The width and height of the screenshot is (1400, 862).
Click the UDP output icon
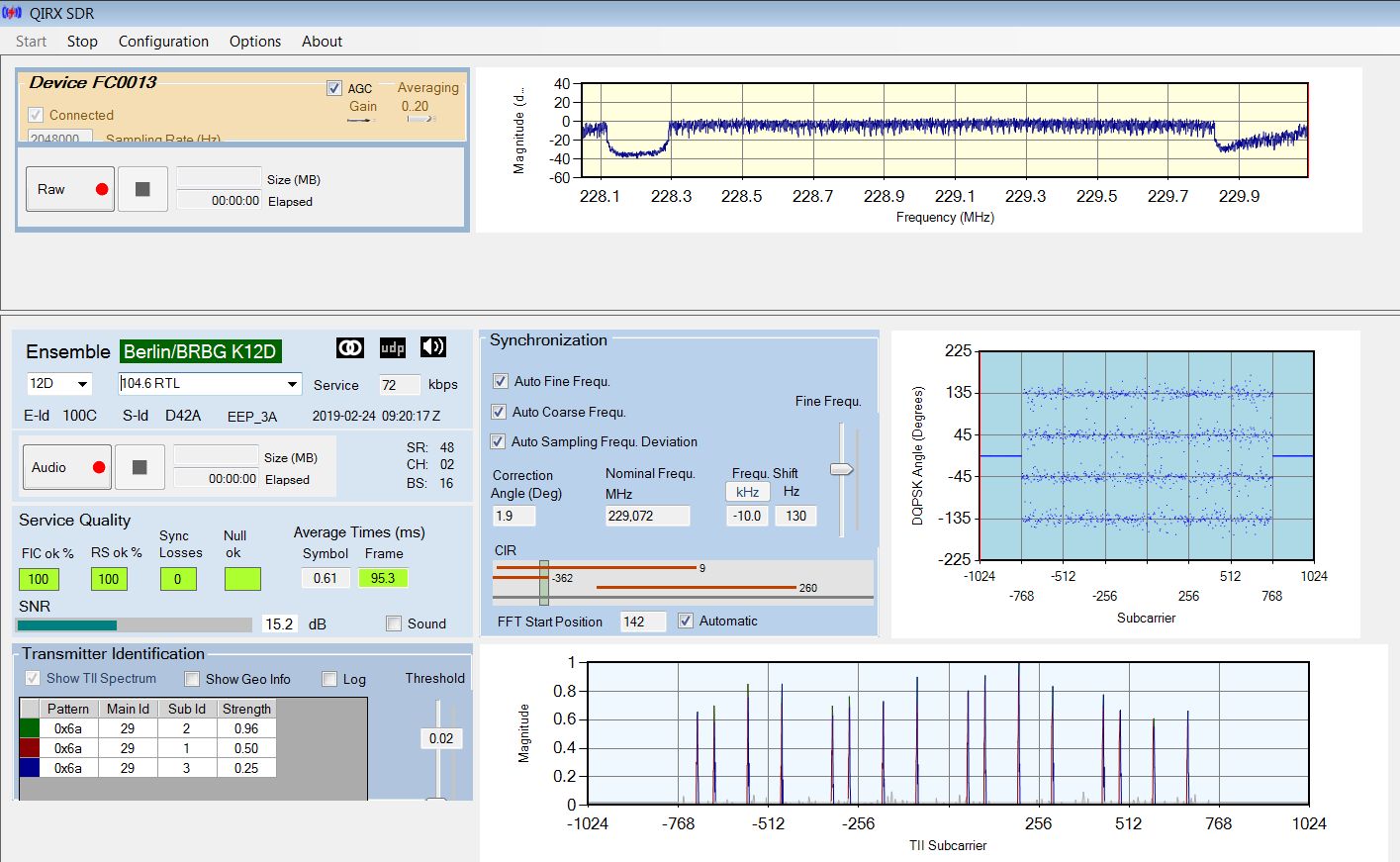click(x=393, y=347)
